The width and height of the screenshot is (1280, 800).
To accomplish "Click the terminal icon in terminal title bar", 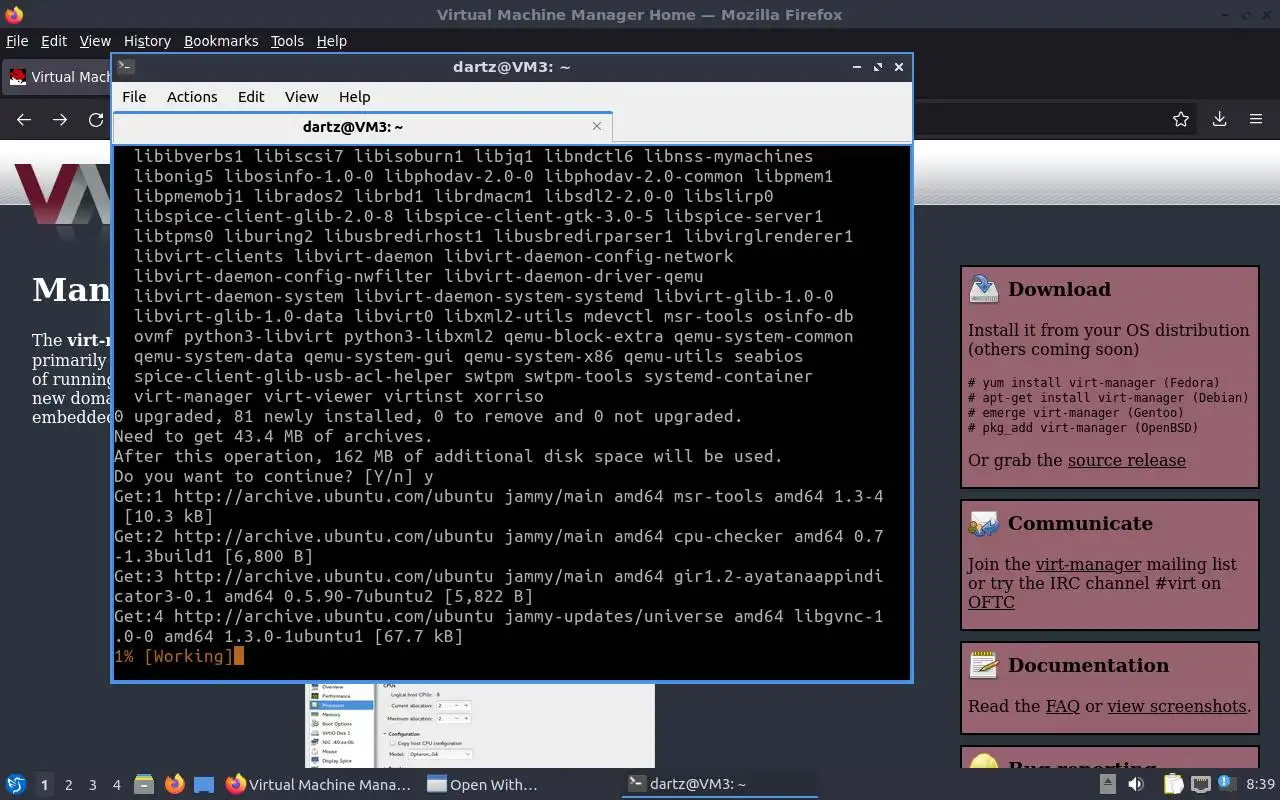I will click(x=126, y=67).
